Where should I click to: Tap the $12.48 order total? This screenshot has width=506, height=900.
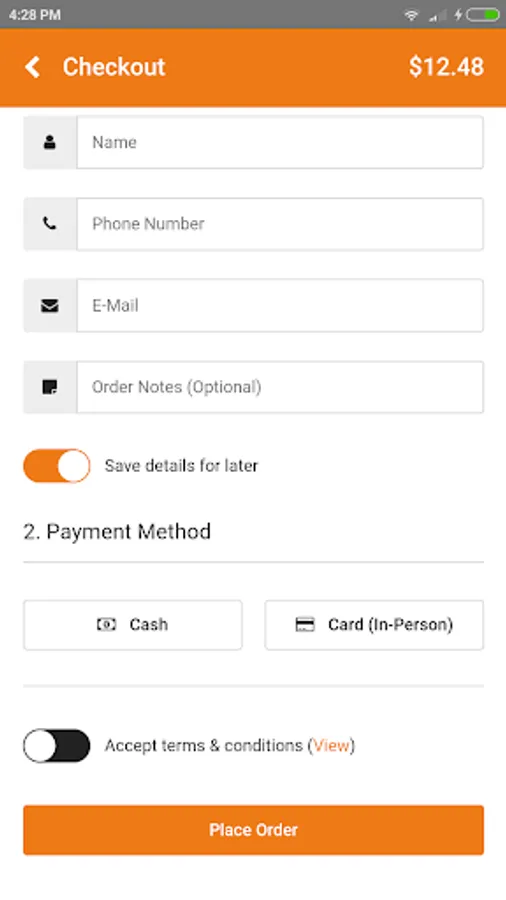[x=446, y=67]
